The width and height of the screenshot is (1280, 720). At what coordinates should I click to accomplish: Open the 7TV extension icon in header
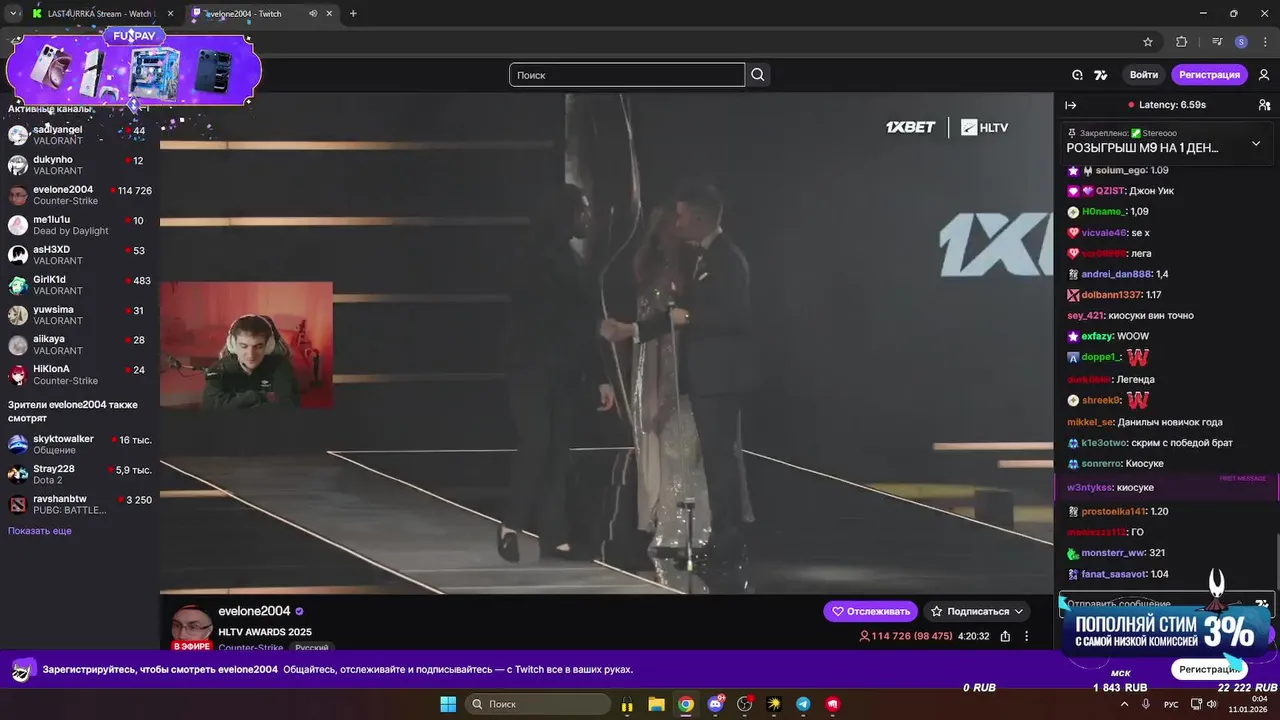[1101, 75]
